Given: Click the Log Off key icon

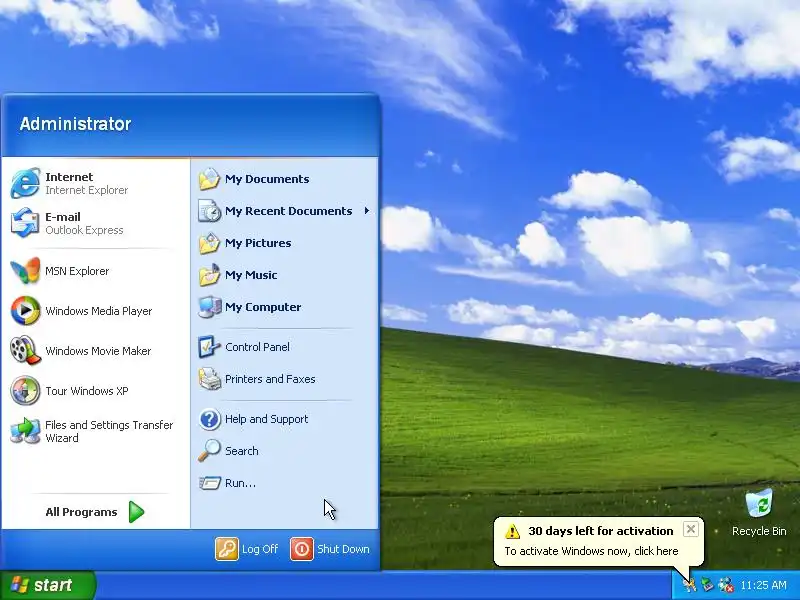Looking at the screenshot, I should (227, 549).
